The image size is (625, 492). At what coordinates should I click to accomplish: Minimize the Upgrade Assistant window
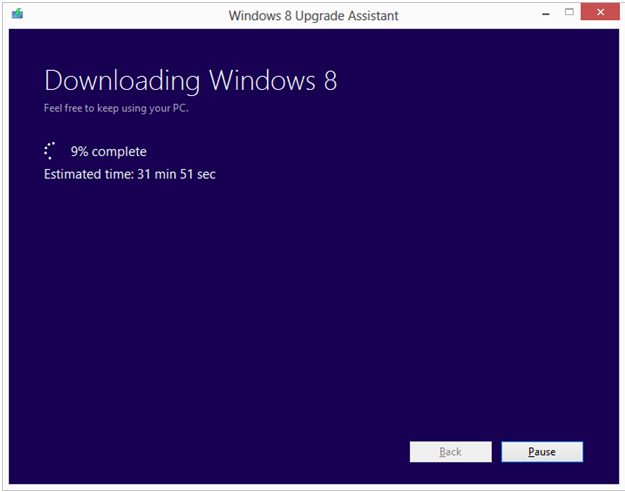544,14
